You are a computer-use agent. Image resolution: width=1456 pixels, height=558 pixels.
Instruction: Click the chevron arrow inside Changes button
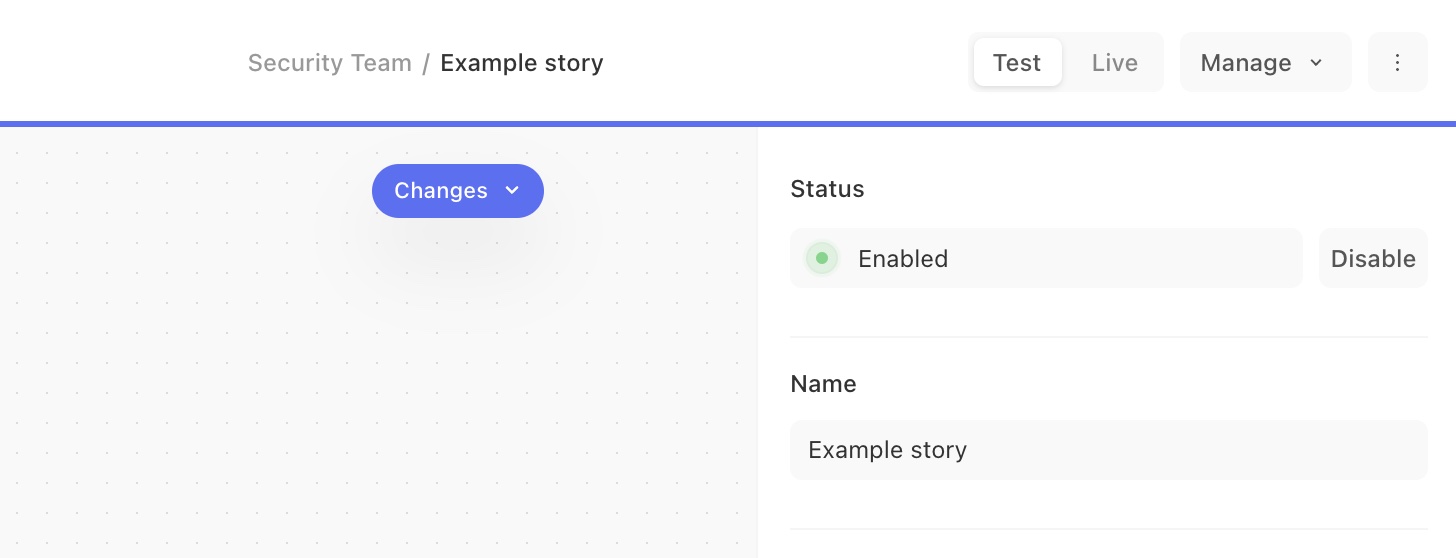(512, 190)
